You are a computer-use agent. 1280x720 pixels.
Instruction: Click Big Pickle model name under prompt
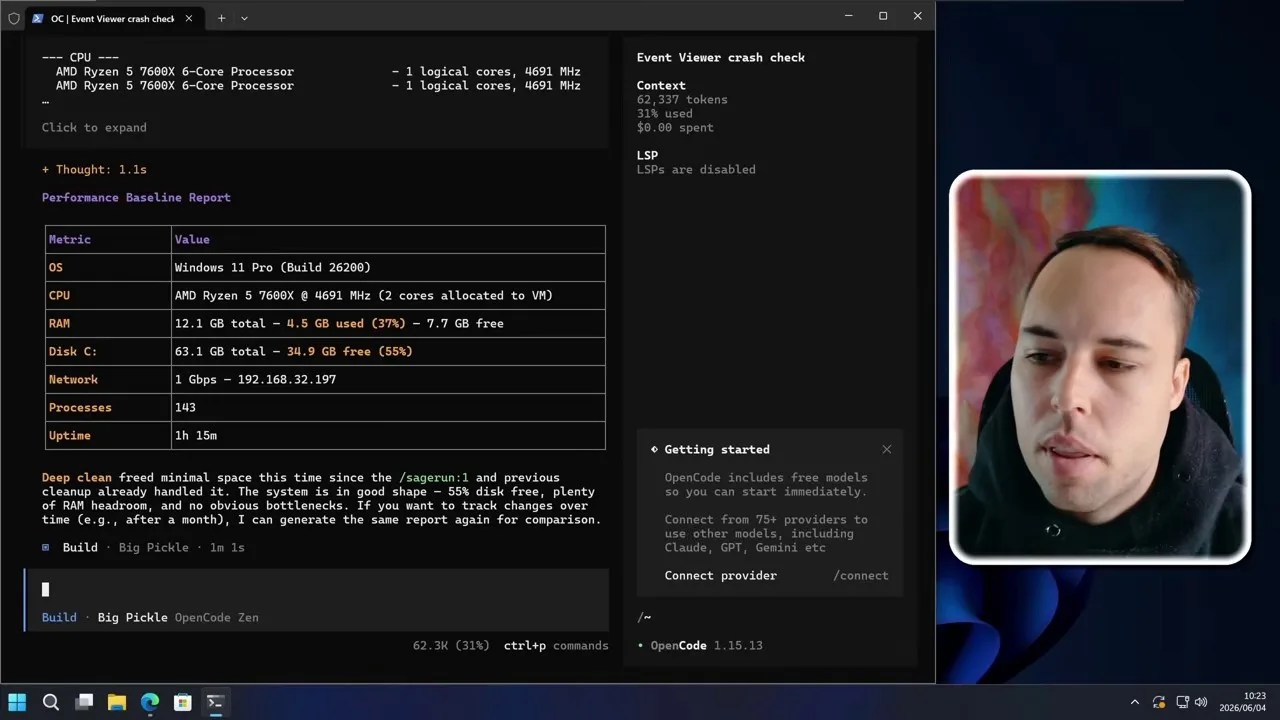click(132, 618)
